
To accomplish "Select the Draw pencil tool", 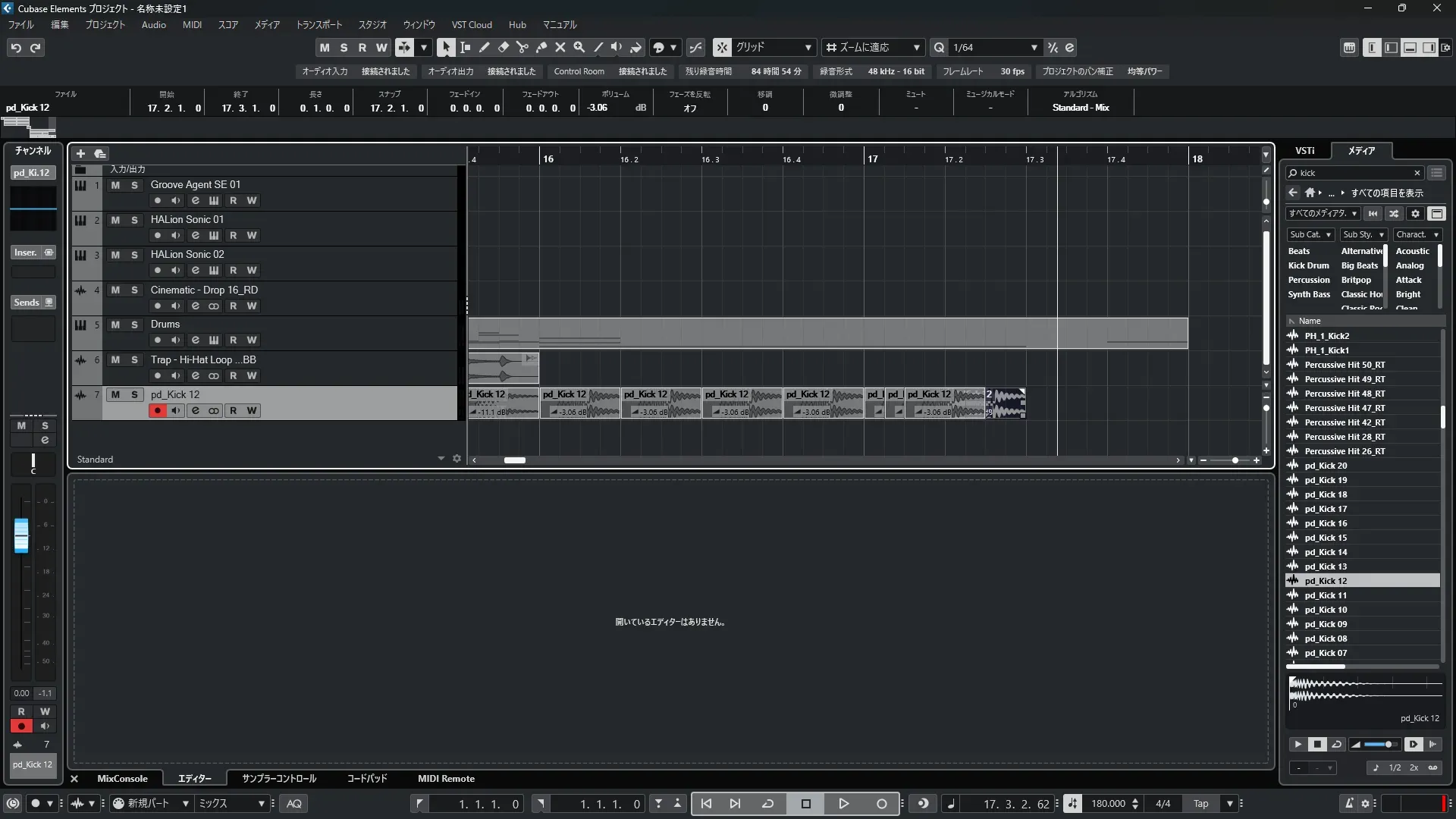I will [x=484, y=47].
